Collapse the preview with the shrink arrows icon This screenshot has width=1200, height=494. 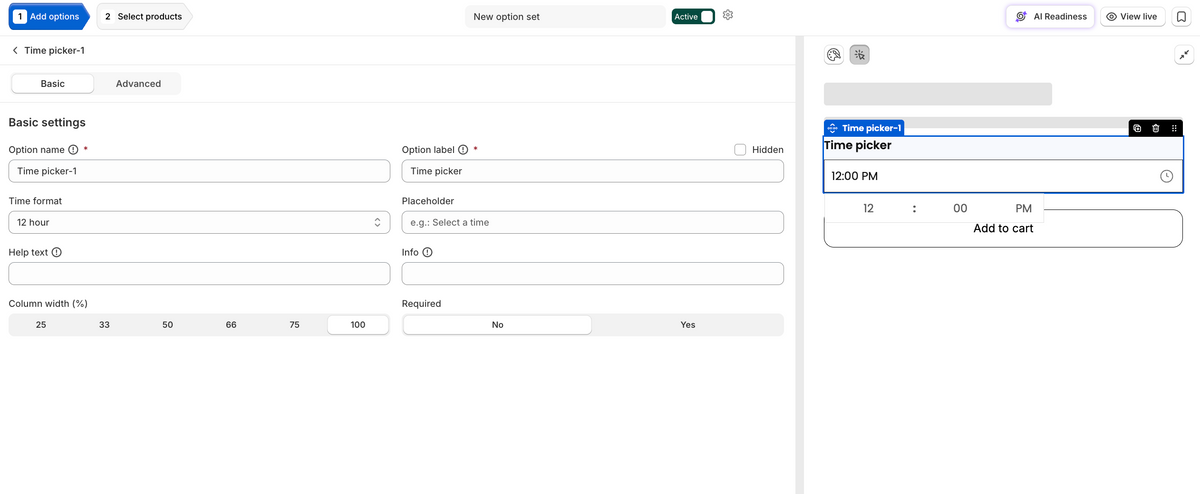click(1182, 56)
